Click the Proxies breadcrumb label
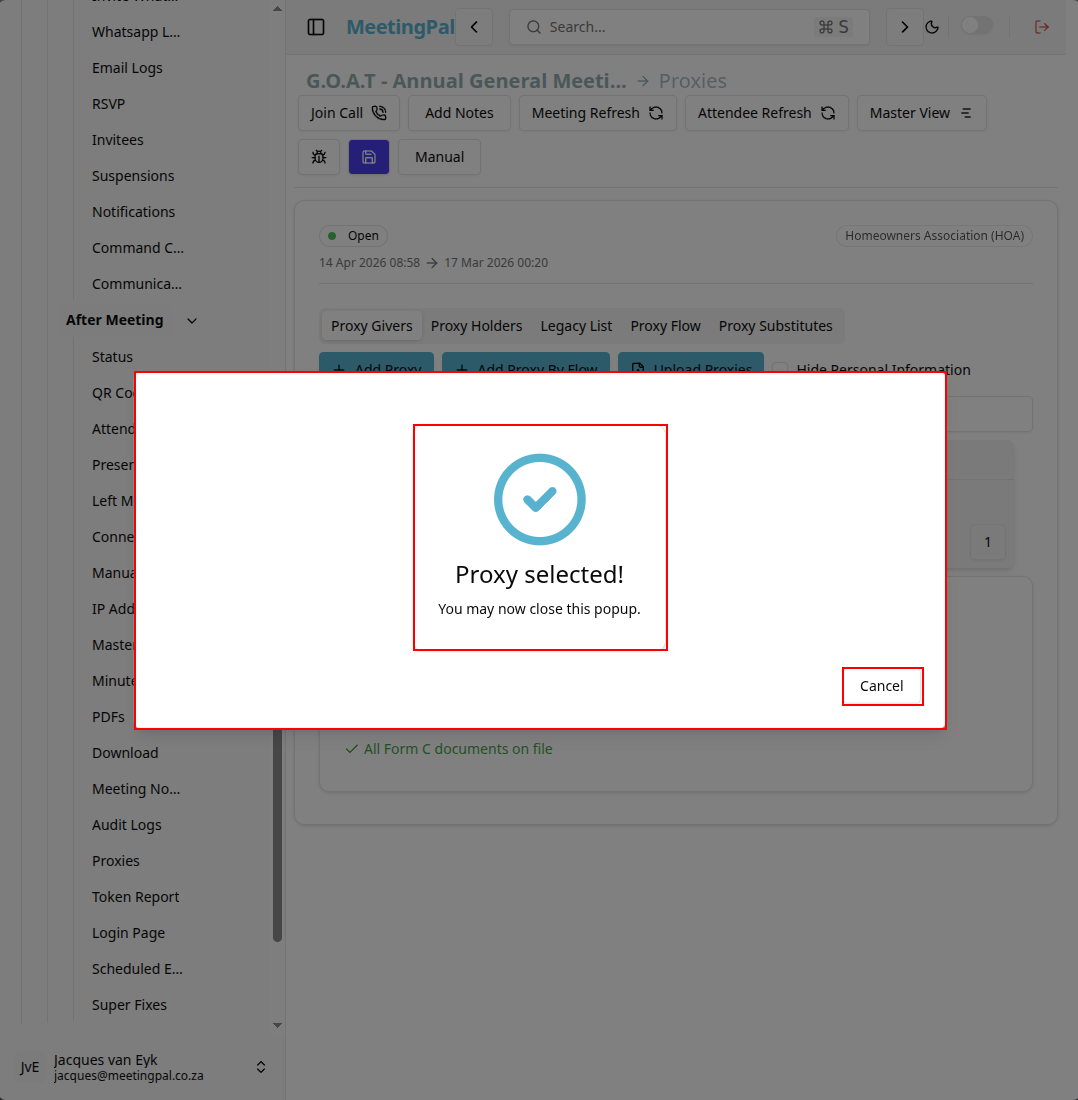This screenshot has width=1078, height=1100. click(x=692, y=81)
